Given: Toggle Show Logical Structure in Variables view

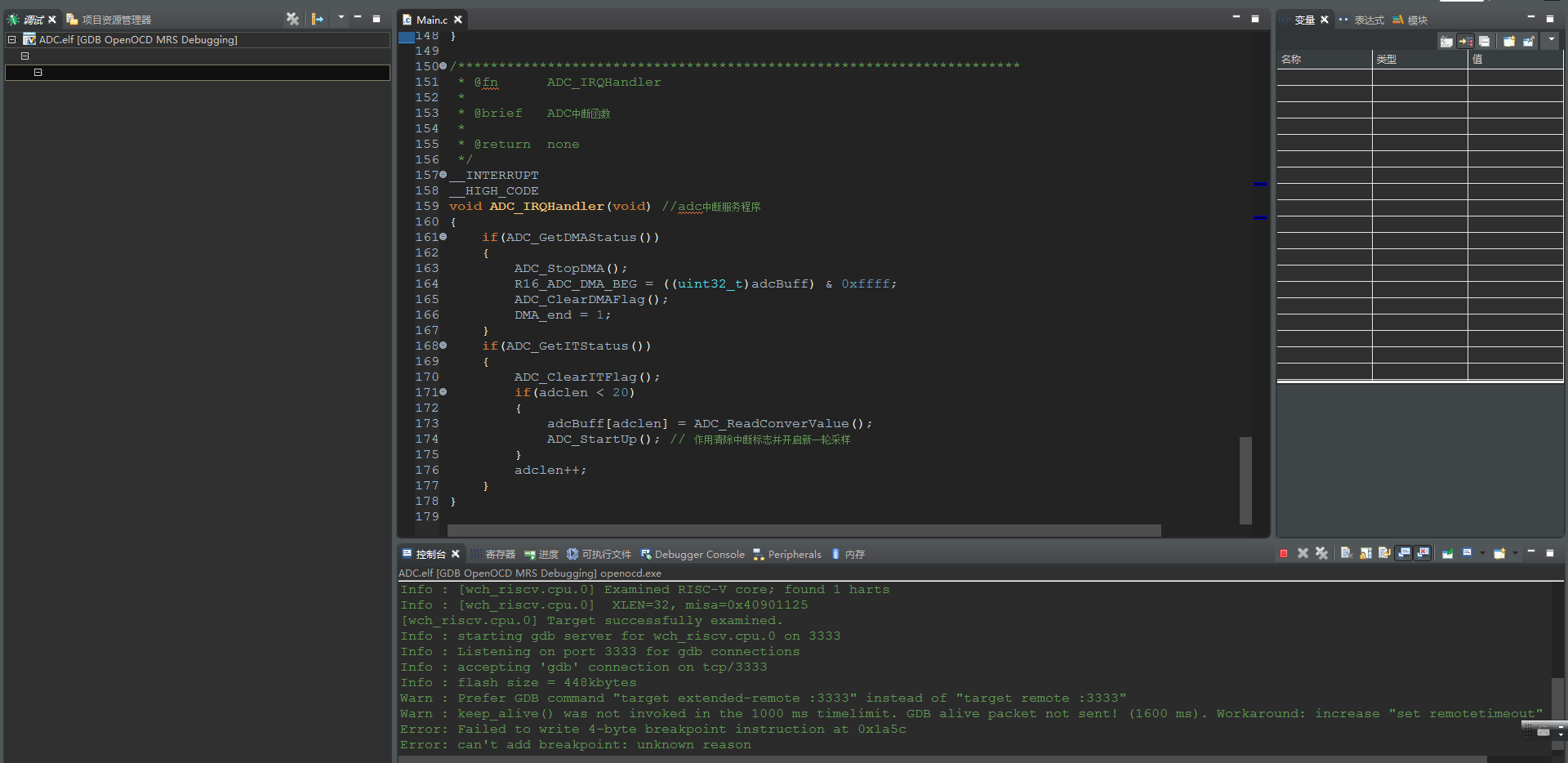Looking at the screenshot, I should click(x=1466, y=41).
